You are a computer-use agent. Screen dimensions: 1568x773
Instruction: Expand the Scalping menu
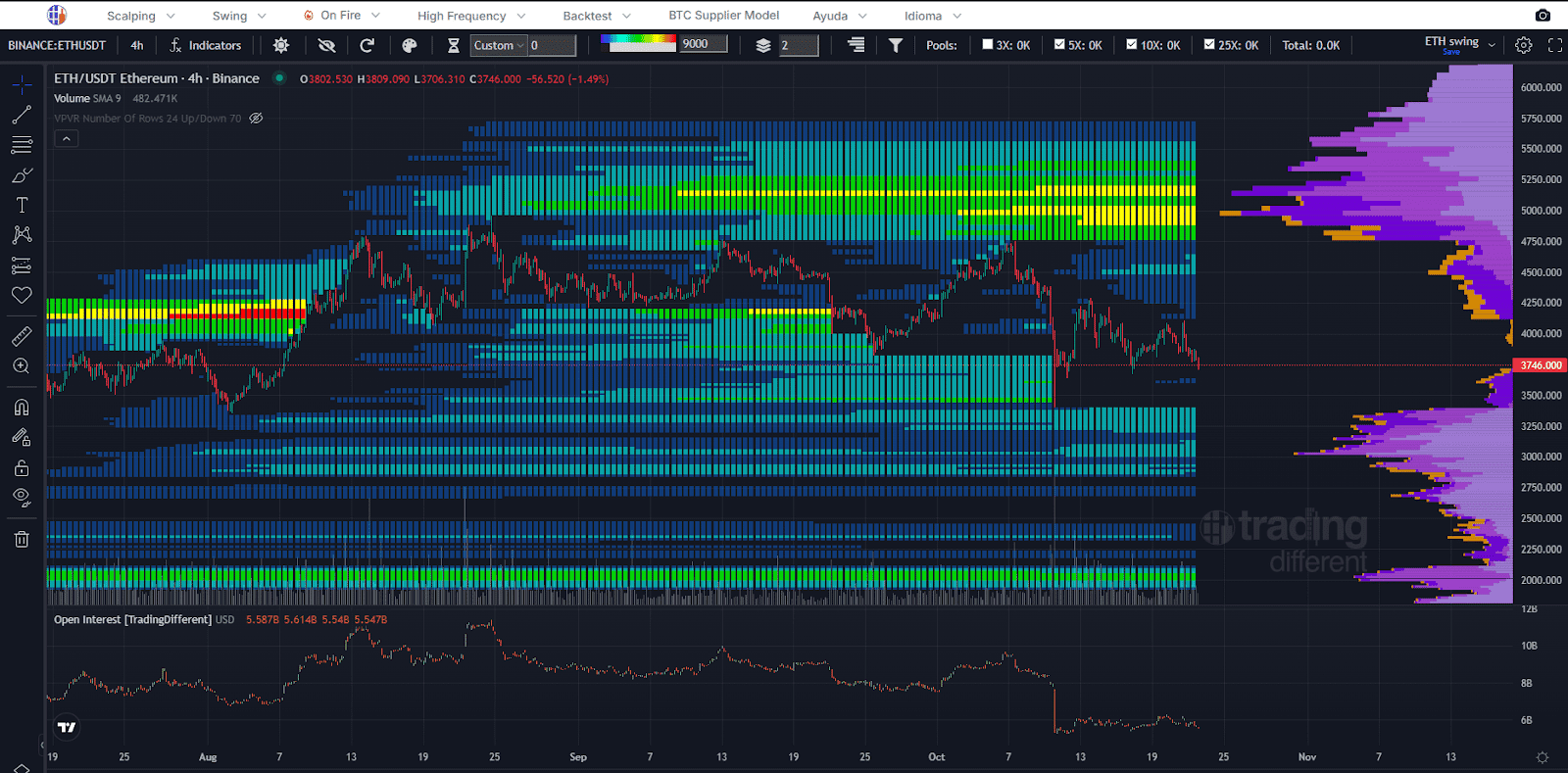click(141, 16)
